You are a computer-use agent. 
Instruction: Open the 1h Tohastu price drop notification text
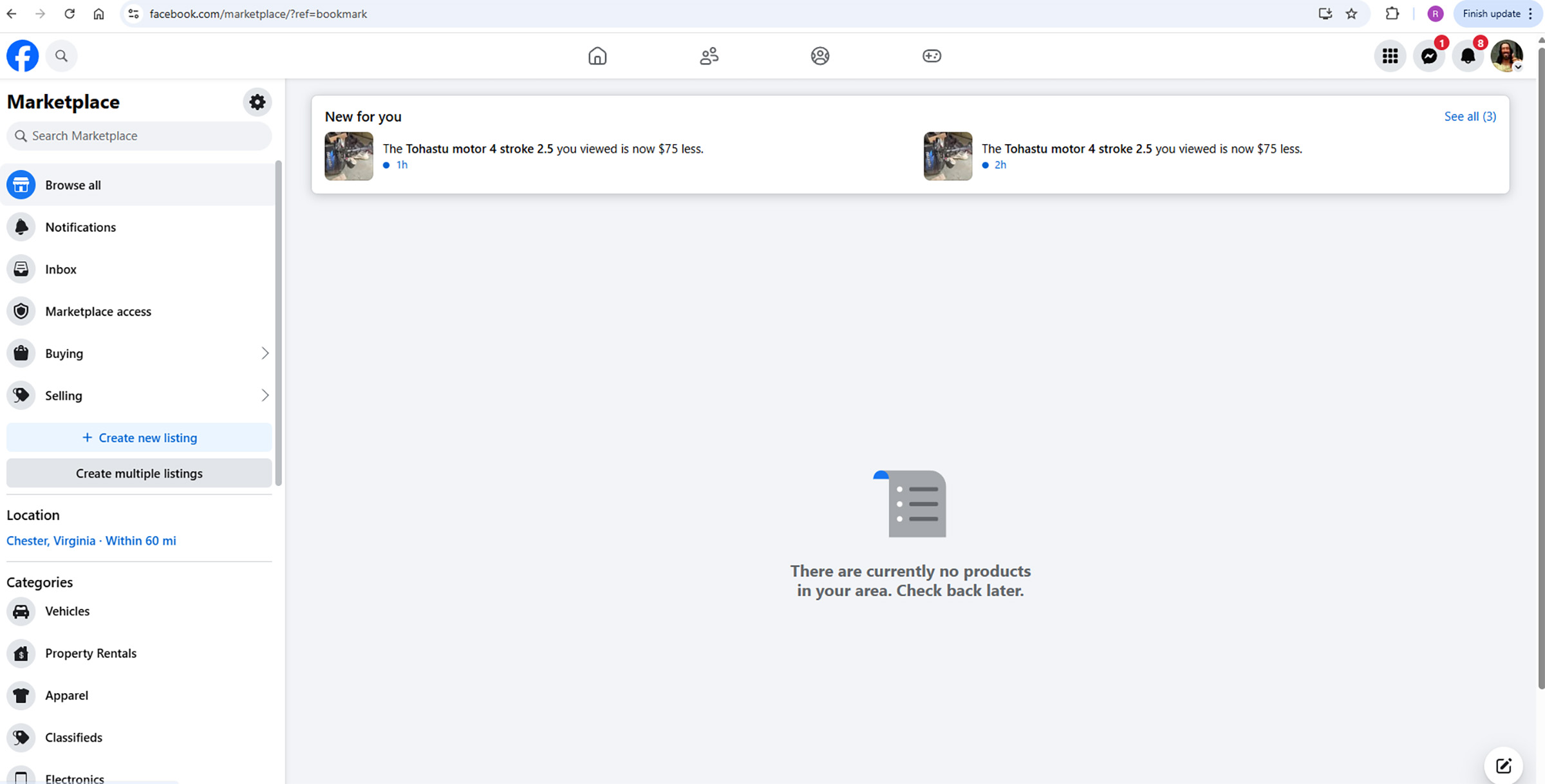(543, 149)
